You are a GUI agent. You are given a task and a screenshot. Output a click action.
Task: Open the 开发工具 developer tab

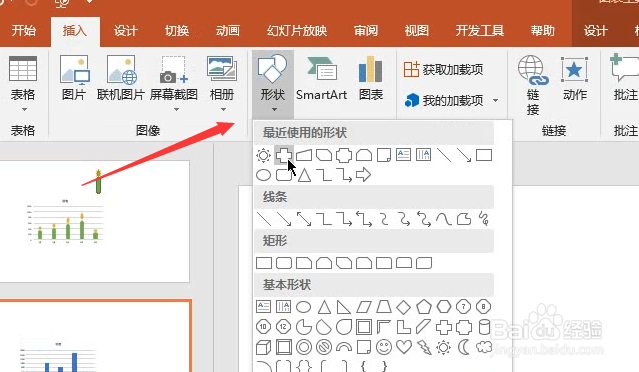[480, 31]
